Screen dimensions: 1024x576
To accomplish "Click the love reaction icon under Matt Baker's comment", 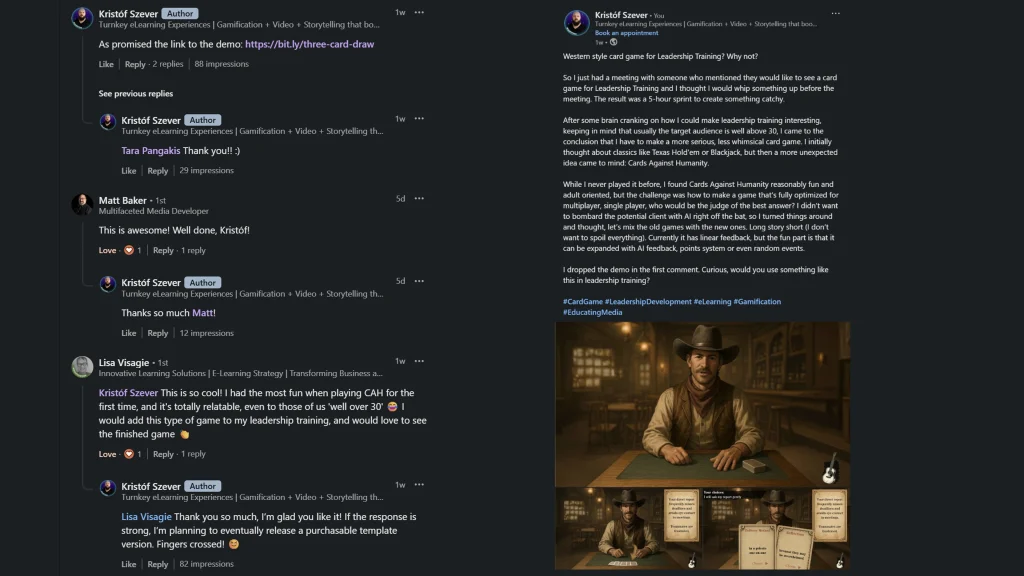I will click(129, 250).
